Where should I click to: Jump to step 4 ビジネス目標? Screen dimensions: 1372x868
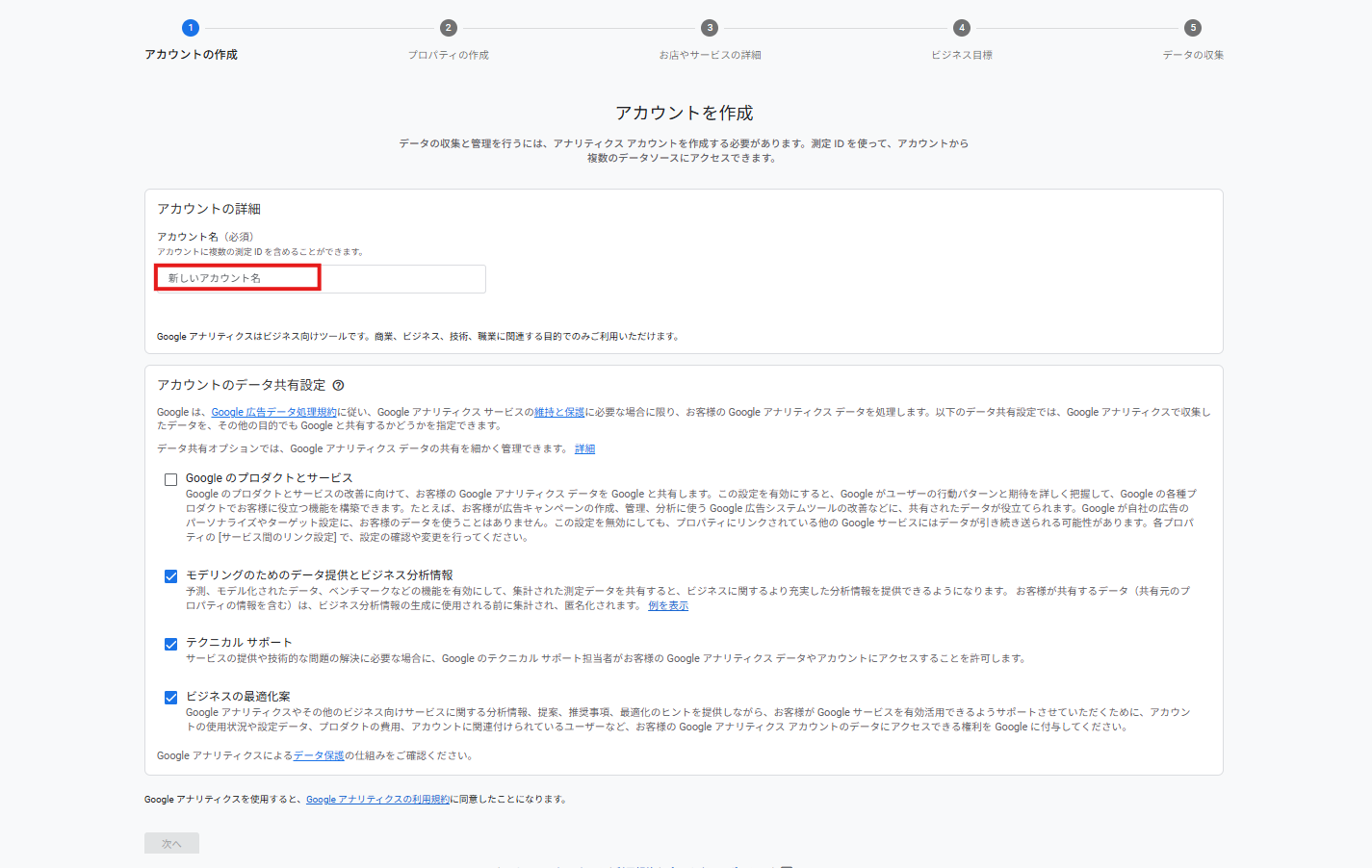pos(961,28)
